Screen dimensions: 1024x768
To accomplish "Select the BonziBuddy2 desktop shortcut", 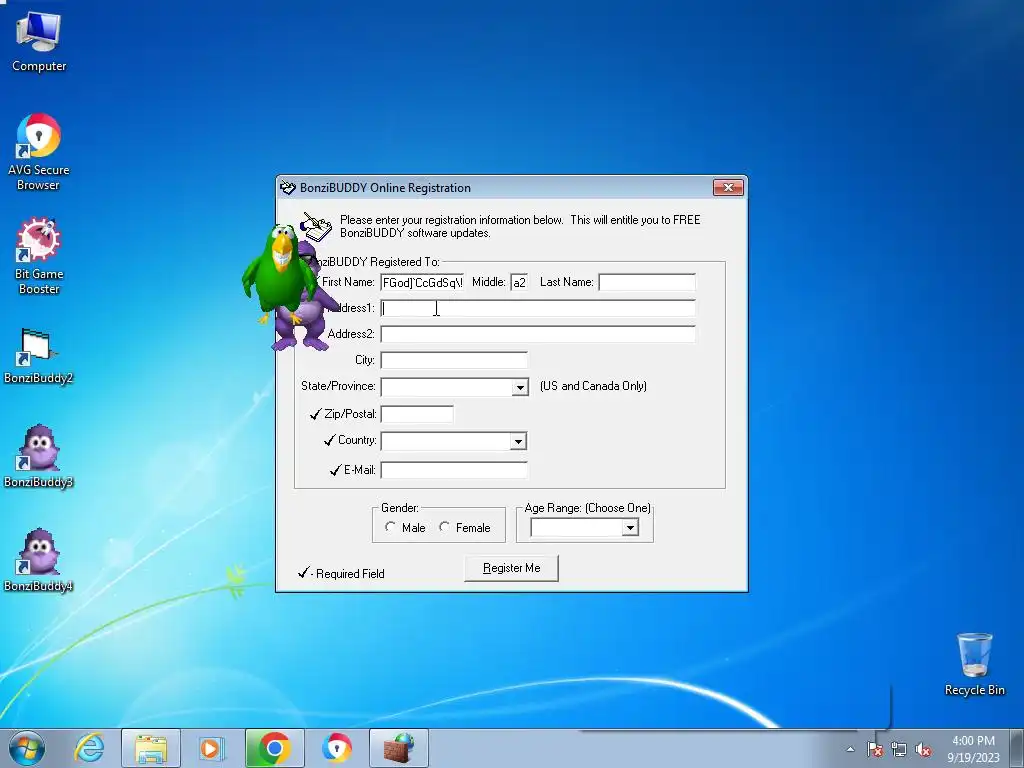I will 39,356.
